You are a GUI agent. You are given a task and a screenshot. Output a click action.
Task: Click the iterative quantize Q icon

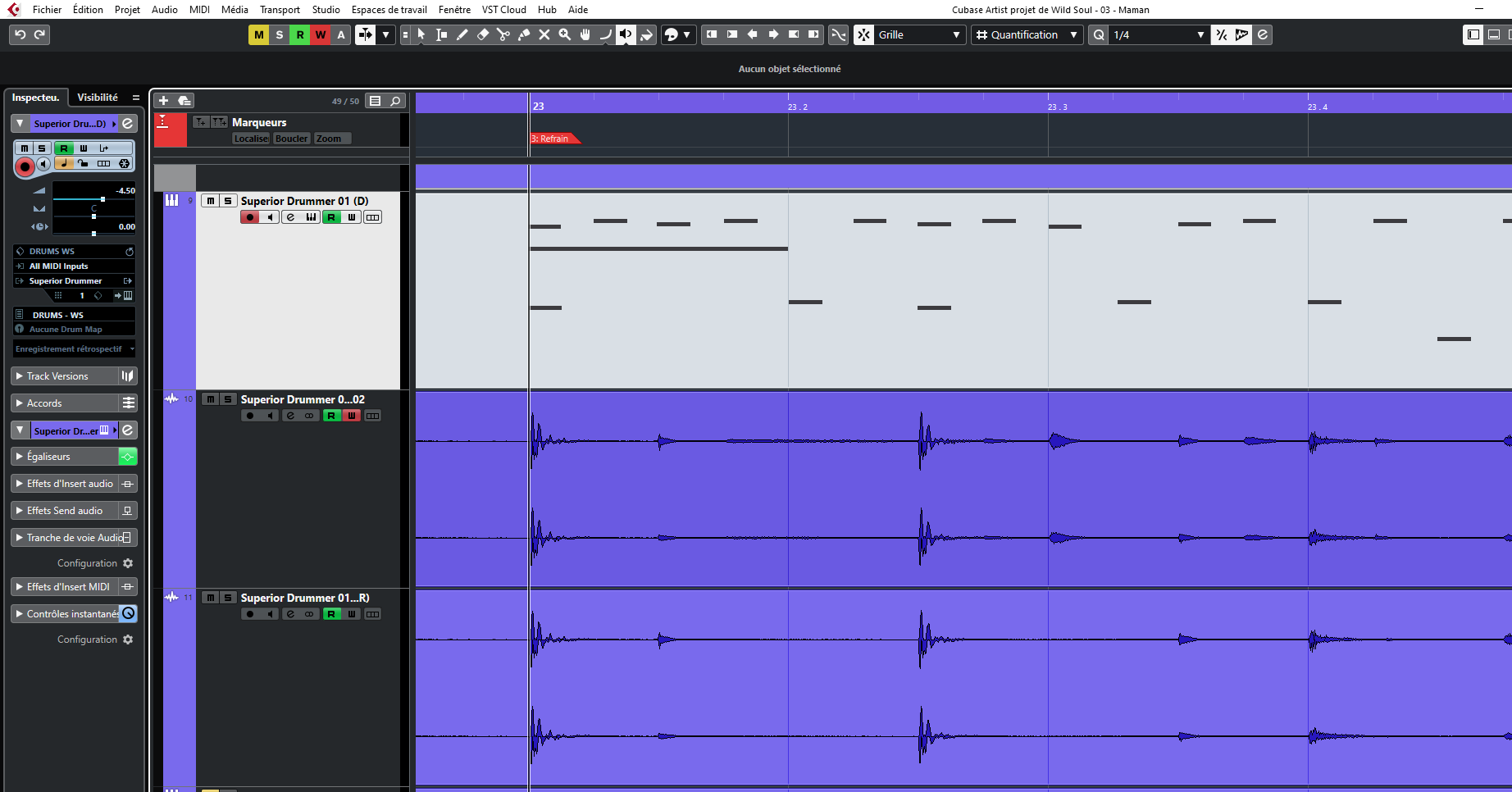1099,34
